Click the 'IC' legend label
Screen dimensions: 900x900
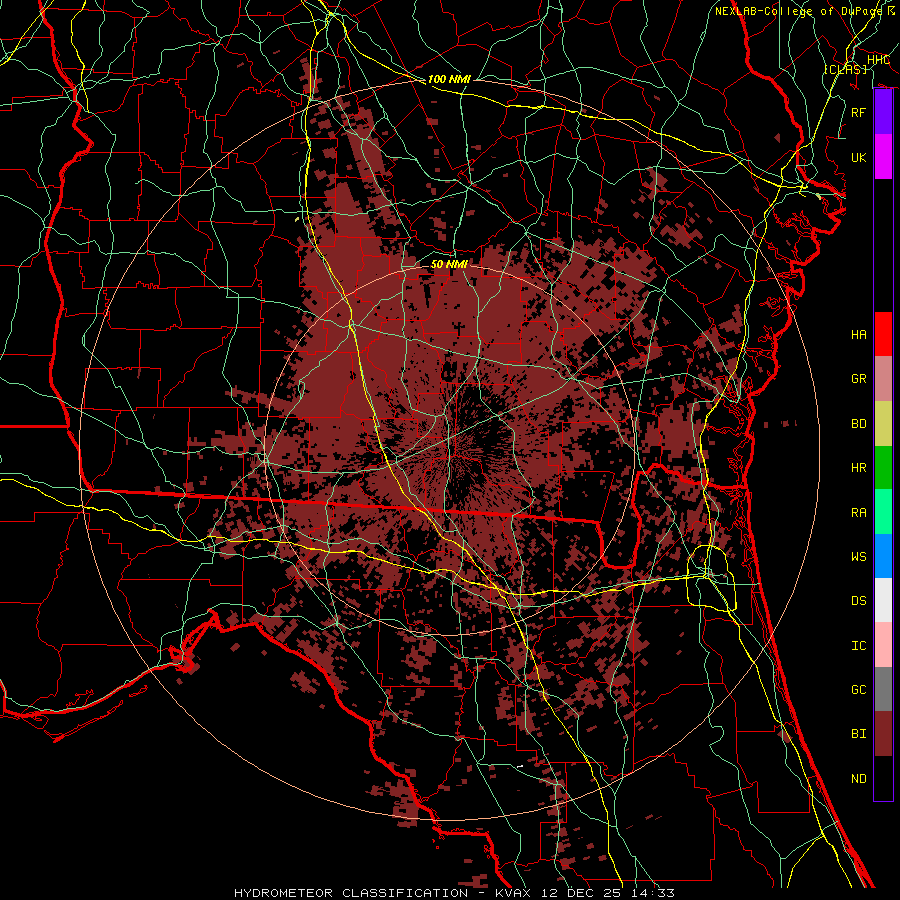click(x=858, y=646)
